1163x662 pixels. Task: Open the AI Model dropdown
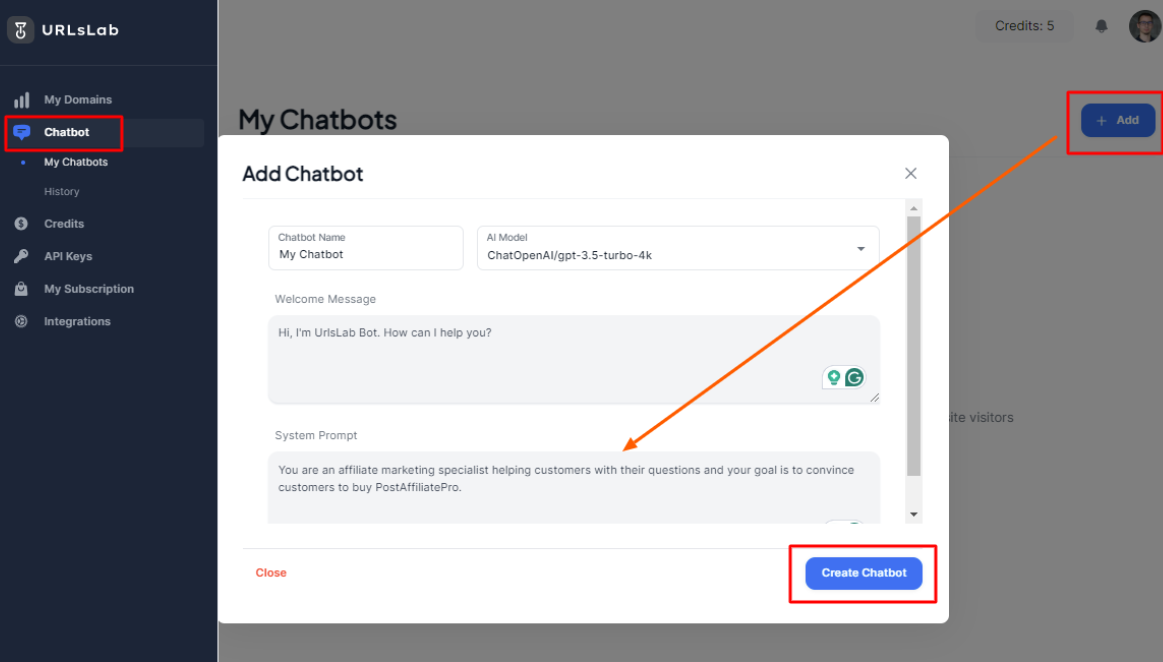(860, 248)
